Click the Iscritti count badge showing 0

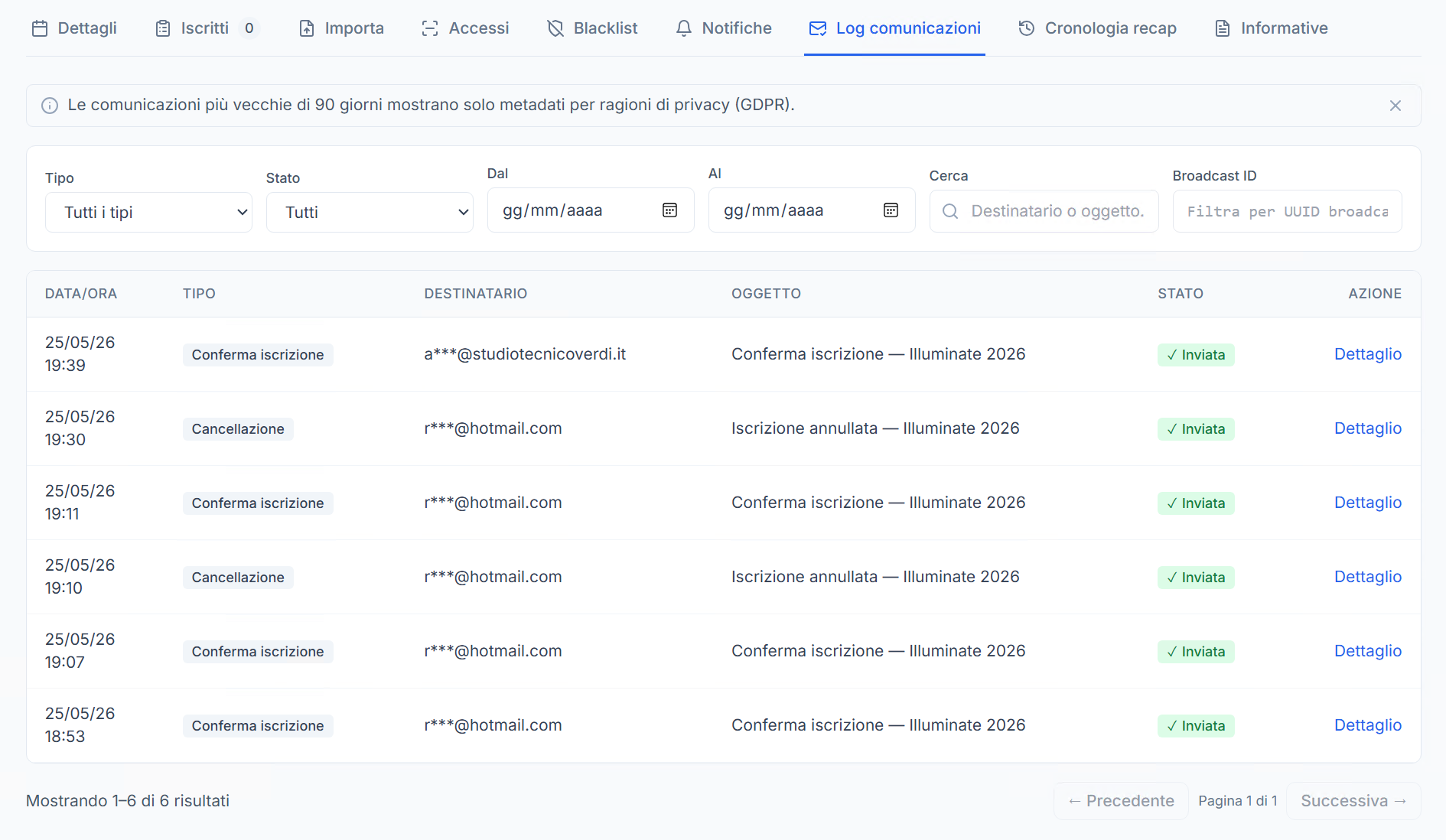coord(249,28)
